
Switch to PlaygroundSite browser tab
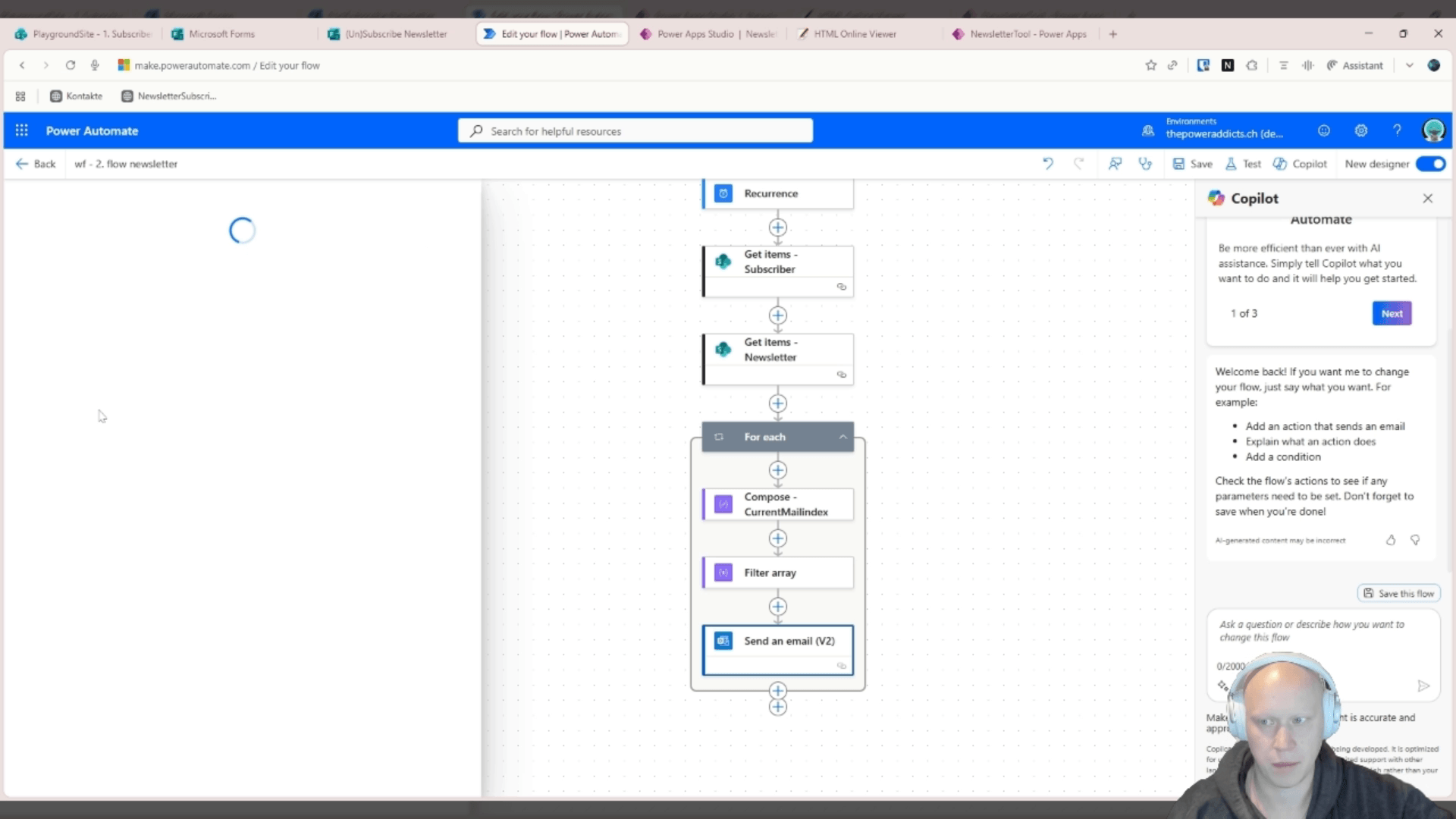coord(83,34)
